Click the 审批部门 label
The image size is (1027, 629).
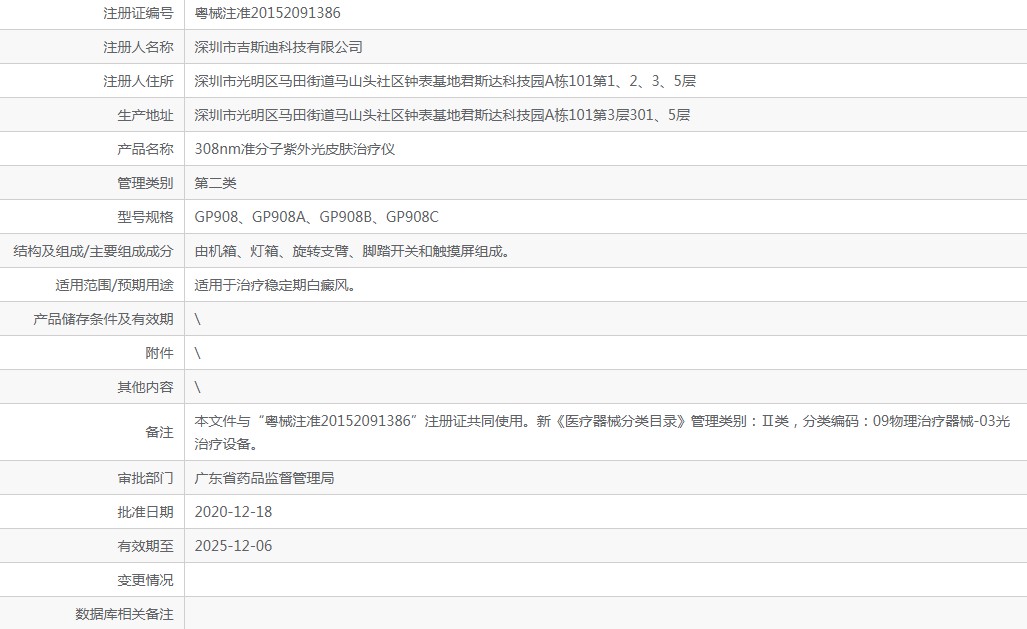[x=145, y=478]
